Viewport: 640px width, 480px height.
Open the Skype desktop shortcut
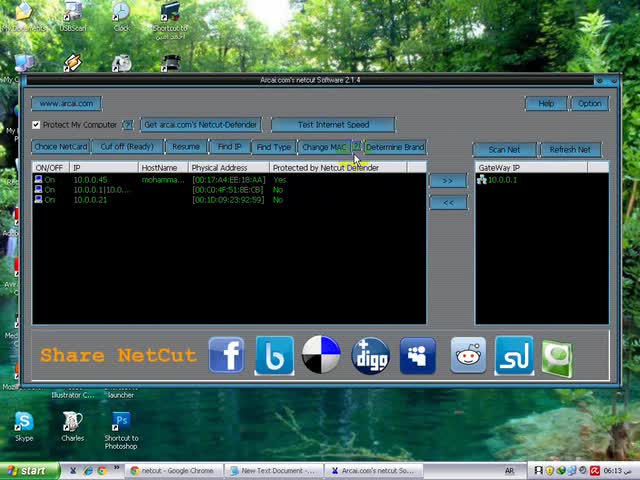pyautogui.click(x=24, y=427)
